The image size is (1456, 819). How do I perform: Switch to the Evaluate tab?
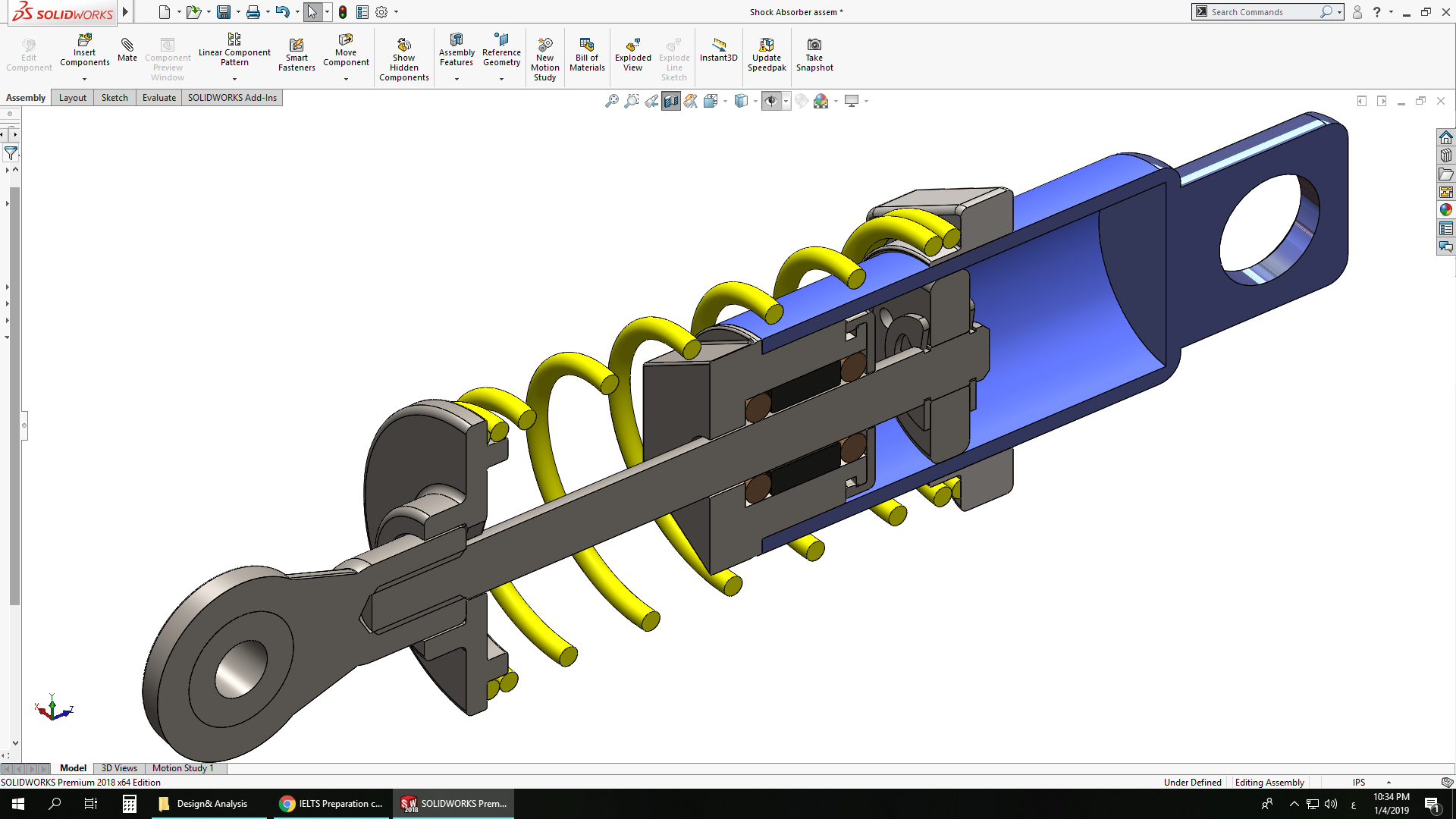[158, 98]
